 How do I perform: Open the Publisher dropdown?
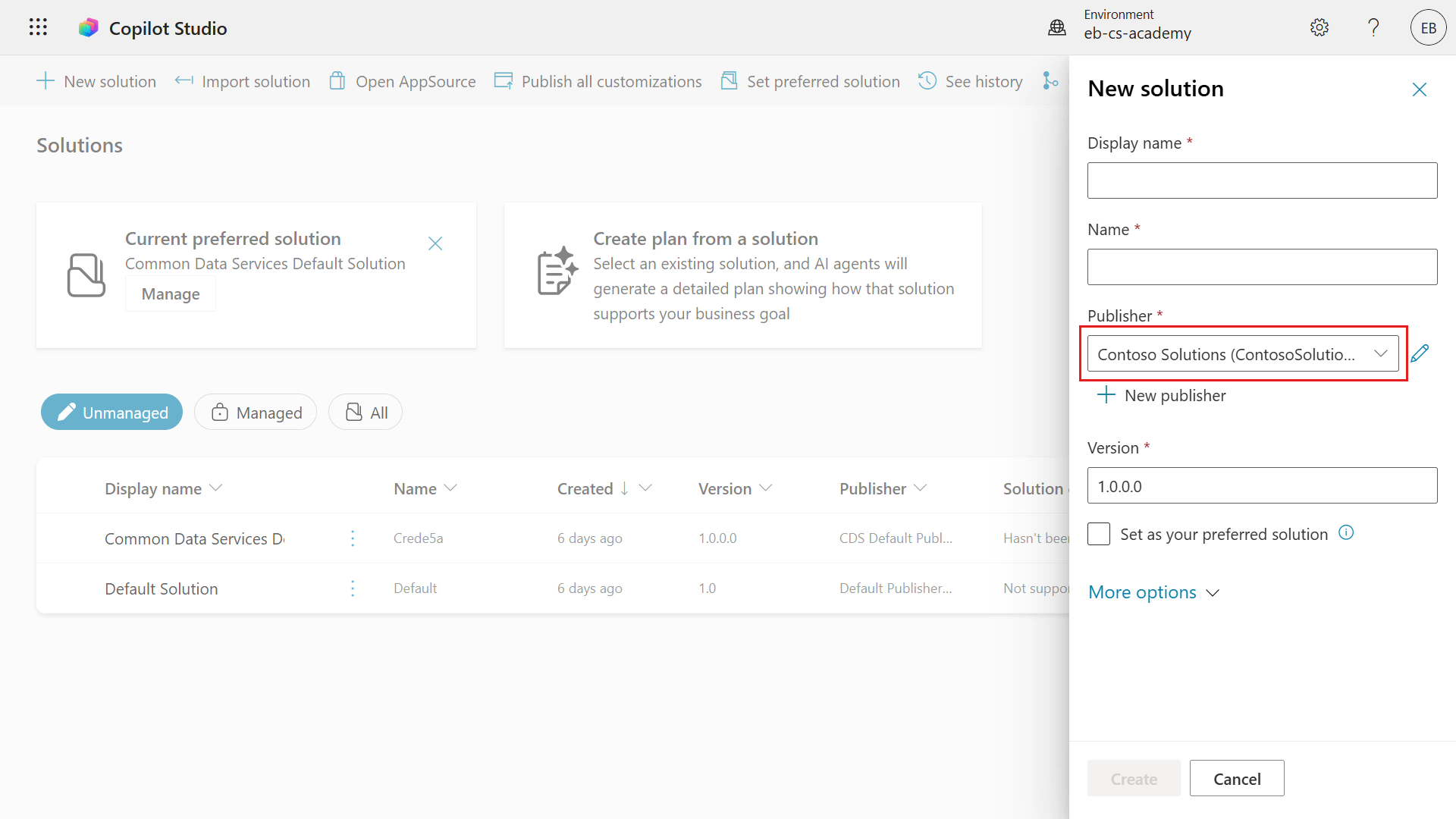[x=1243, y=354]
